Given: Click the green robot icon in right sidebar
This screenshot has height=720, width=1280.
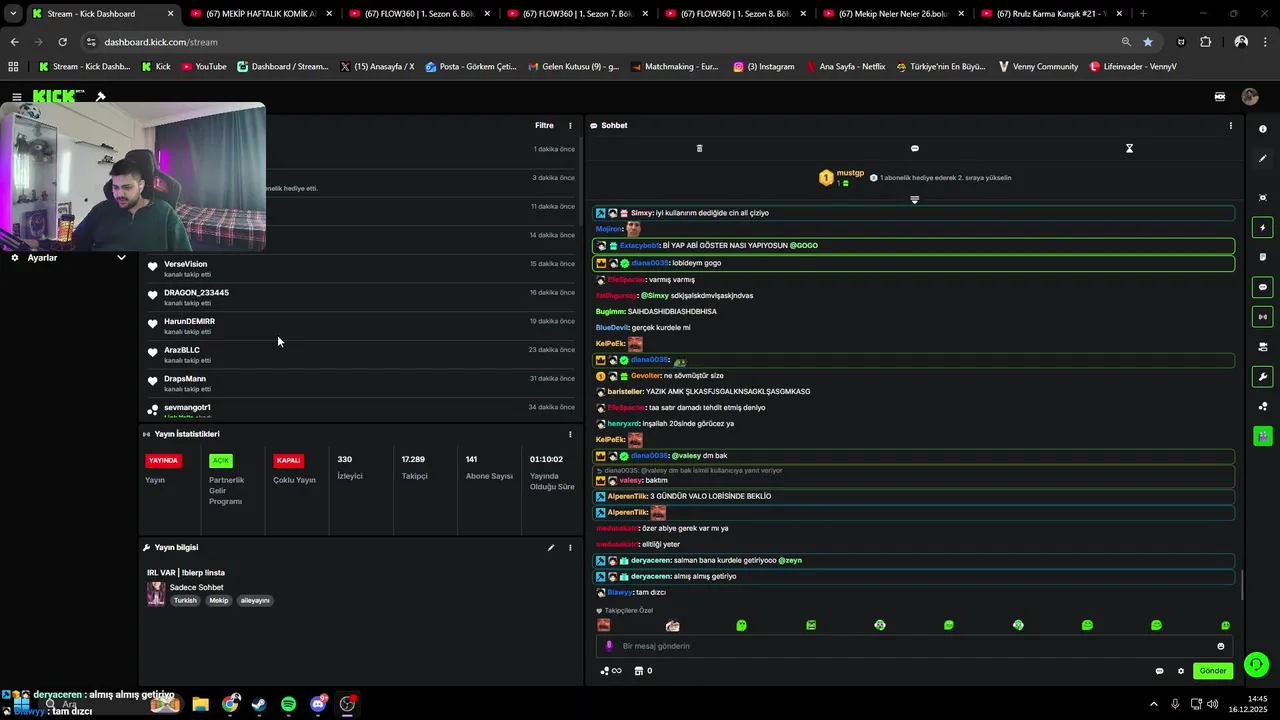Looking at the screenshot, I should pyautogui.click(x=1263, y=436).
